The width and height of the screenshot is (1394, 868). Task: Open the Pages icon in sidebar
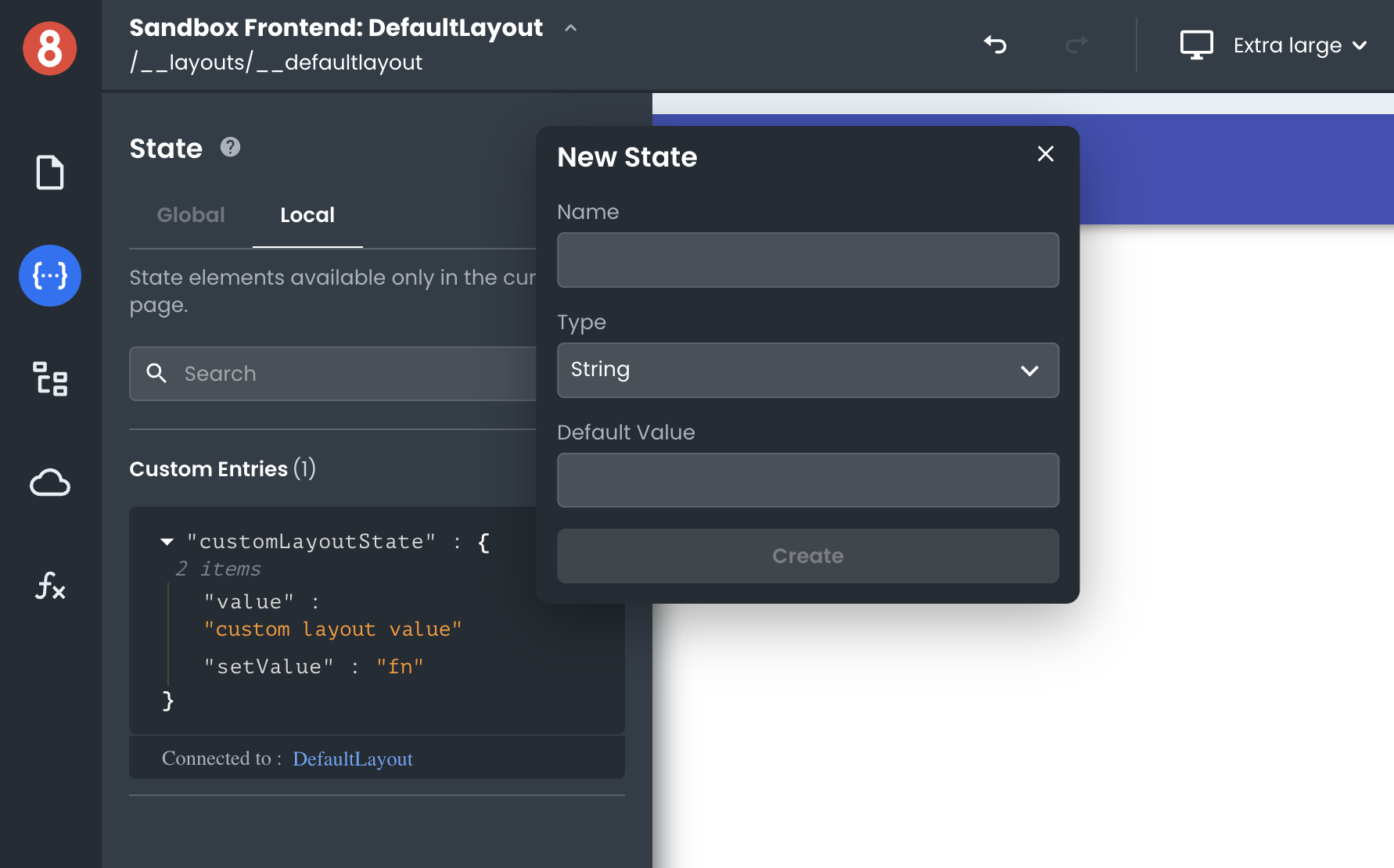[x=50, y=173]
